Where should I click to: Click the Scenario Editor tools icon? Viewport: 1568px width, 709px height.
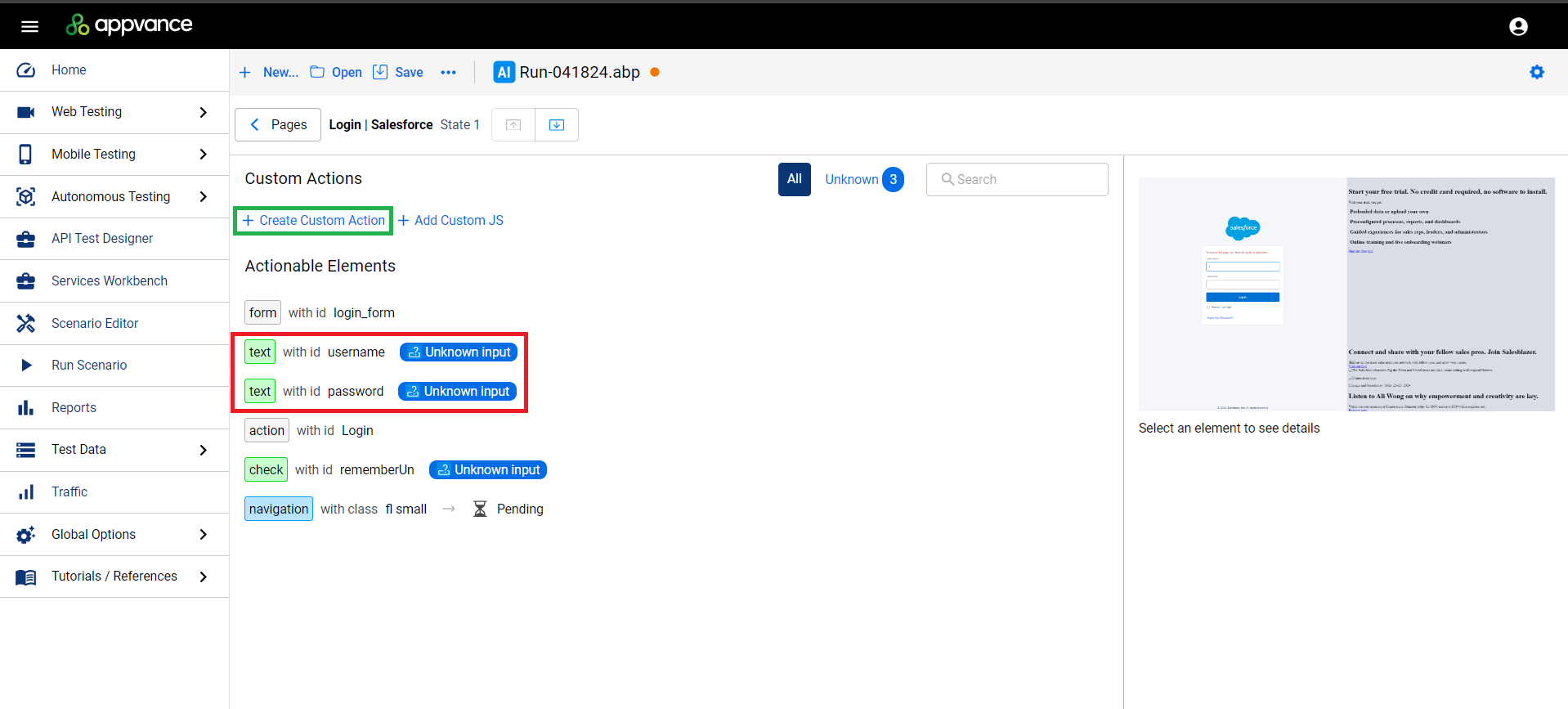(26, 323)
